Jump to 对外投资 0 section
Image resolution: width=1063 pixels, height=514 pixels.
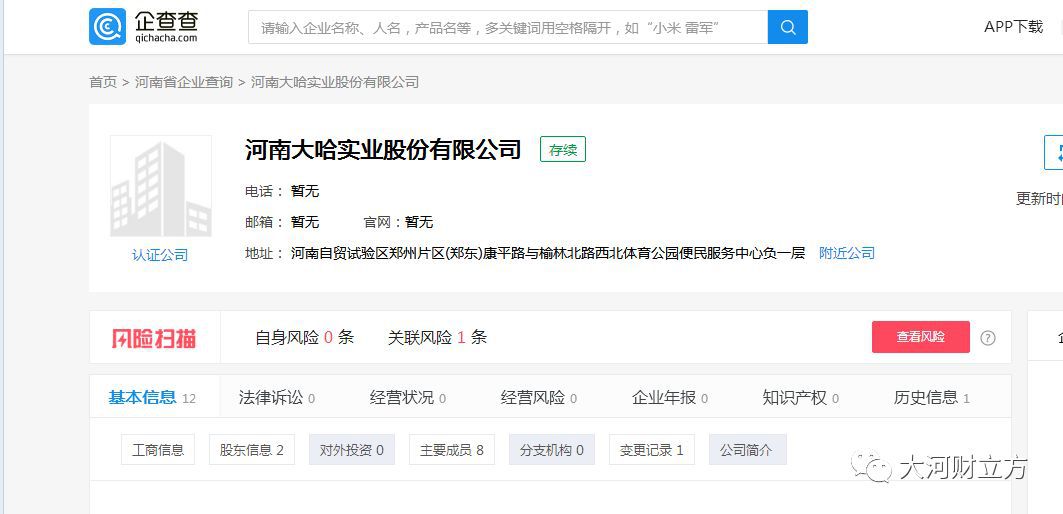pyautogui.click(x=352, y=450)
